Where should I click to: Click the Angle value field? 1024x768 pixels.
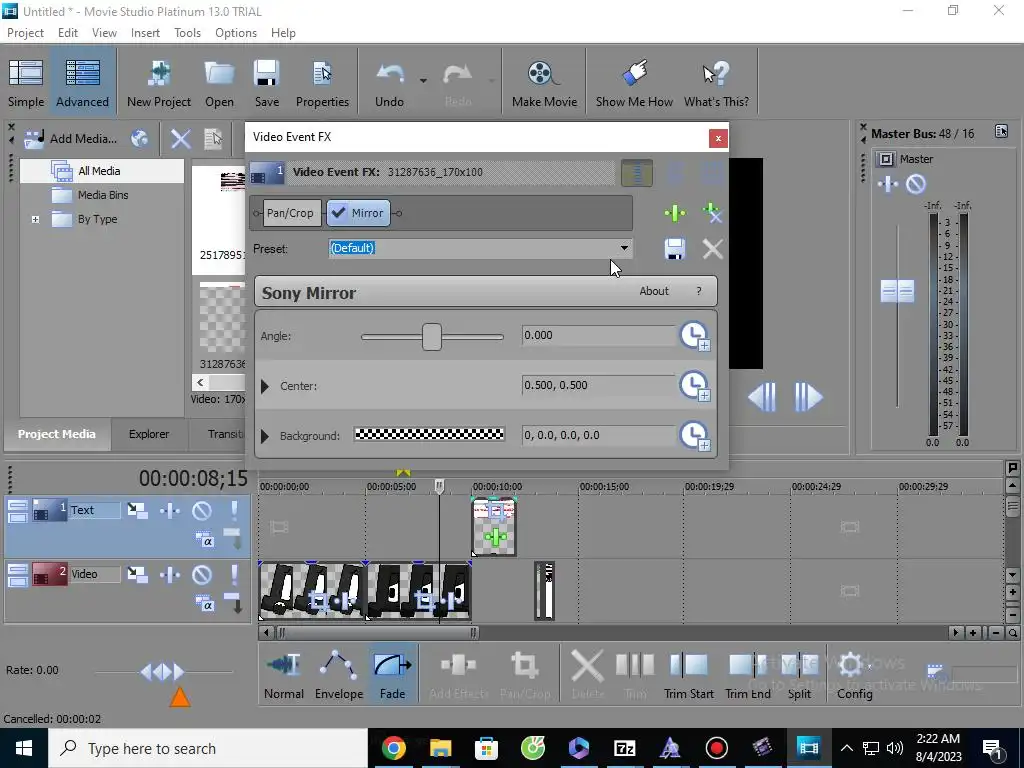click(x=598, y=335)
